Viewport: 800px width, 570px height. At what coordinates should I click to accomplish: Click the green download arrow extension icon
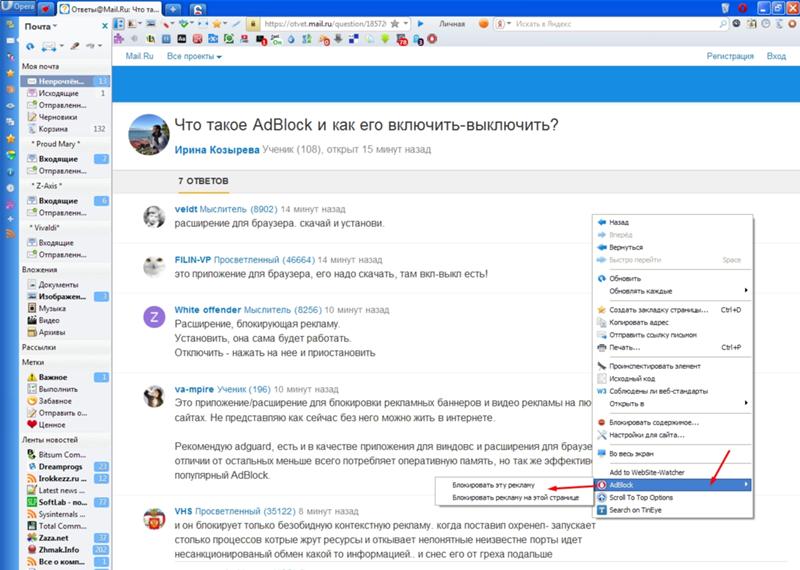(385, 39)
